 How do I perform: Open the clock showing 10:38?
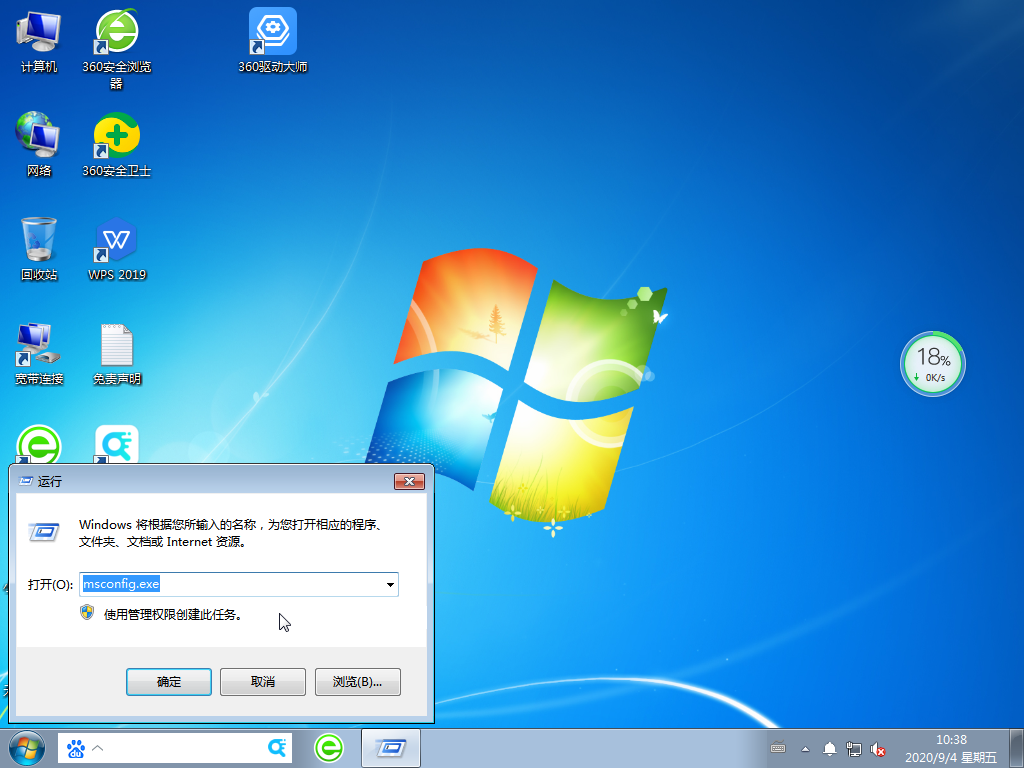tap(951, 748)
